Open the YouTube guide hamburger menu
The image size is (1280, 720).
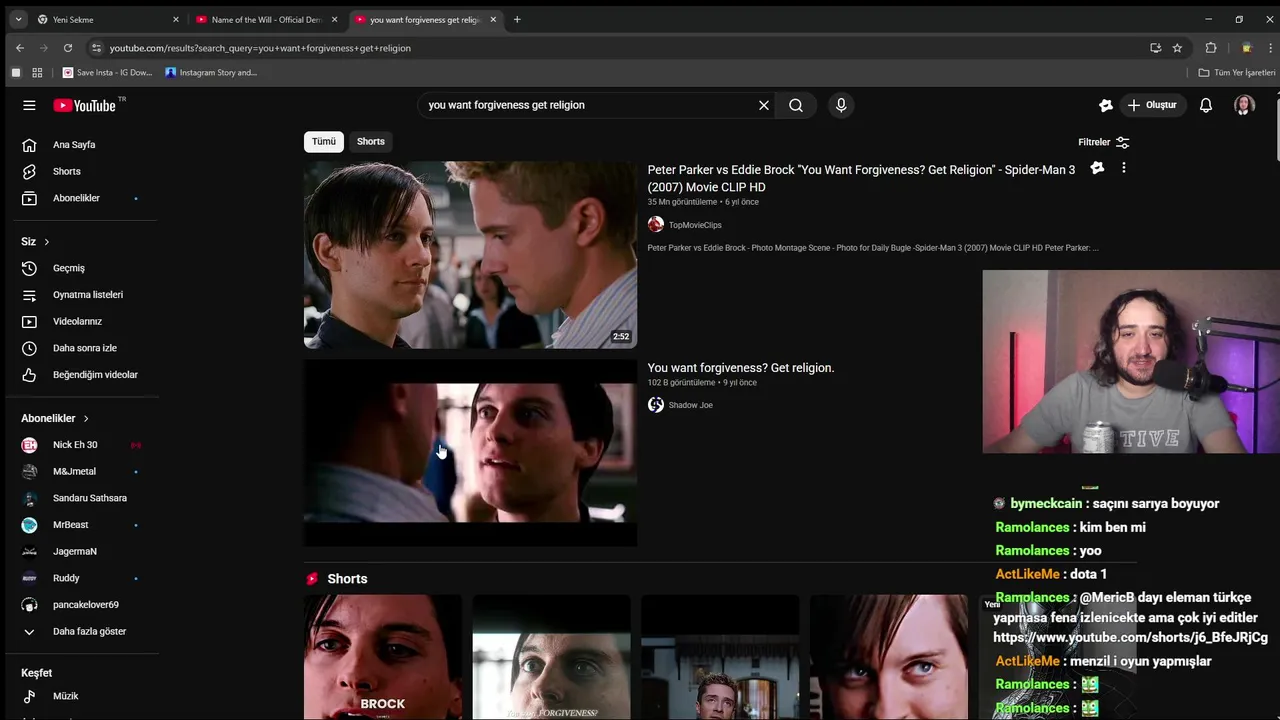coord(29,105)
